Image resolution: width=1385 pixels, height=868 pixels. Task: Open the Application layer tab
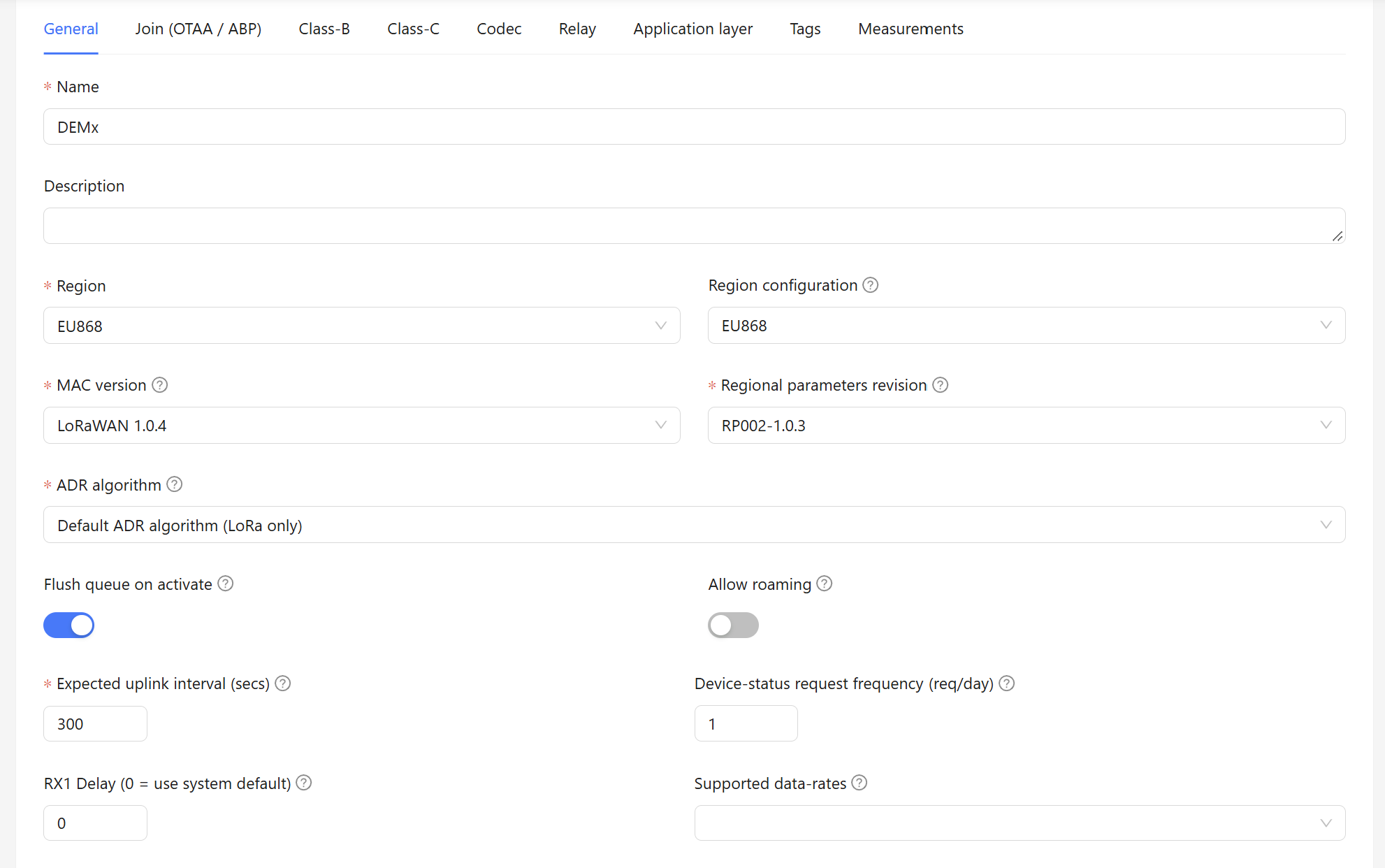692,29
